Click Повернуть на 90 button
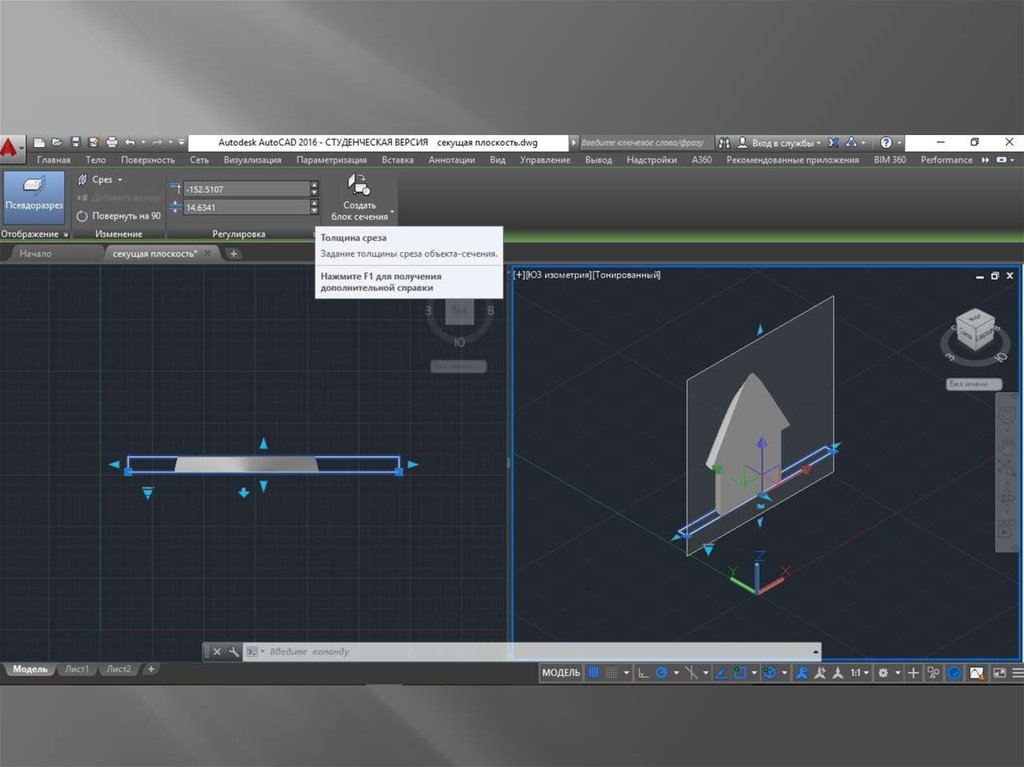Screen dimensions: 1024x767 tap(118, 215)
